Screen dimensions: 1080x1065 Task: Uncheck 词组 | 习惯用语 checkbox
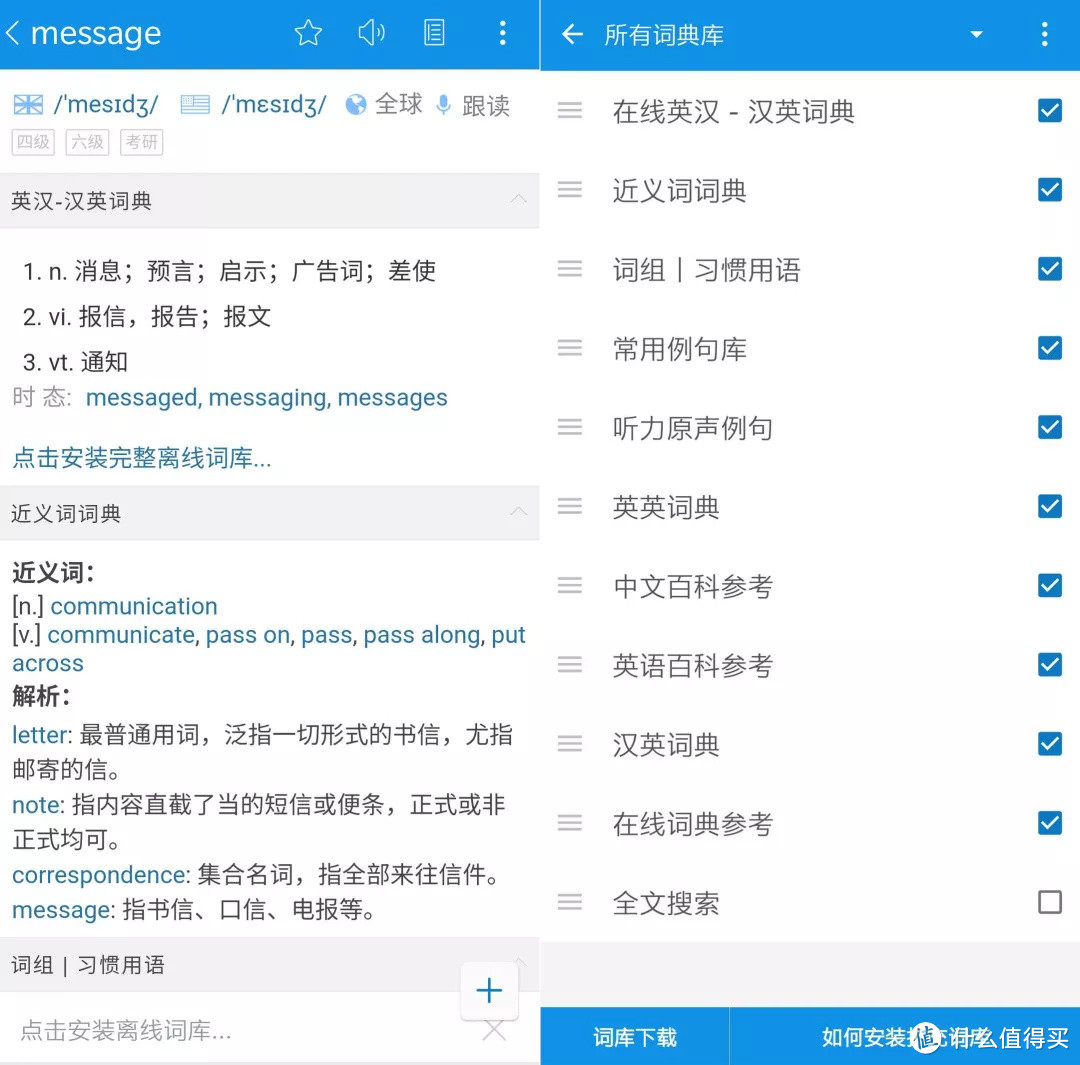[1049, 269]
